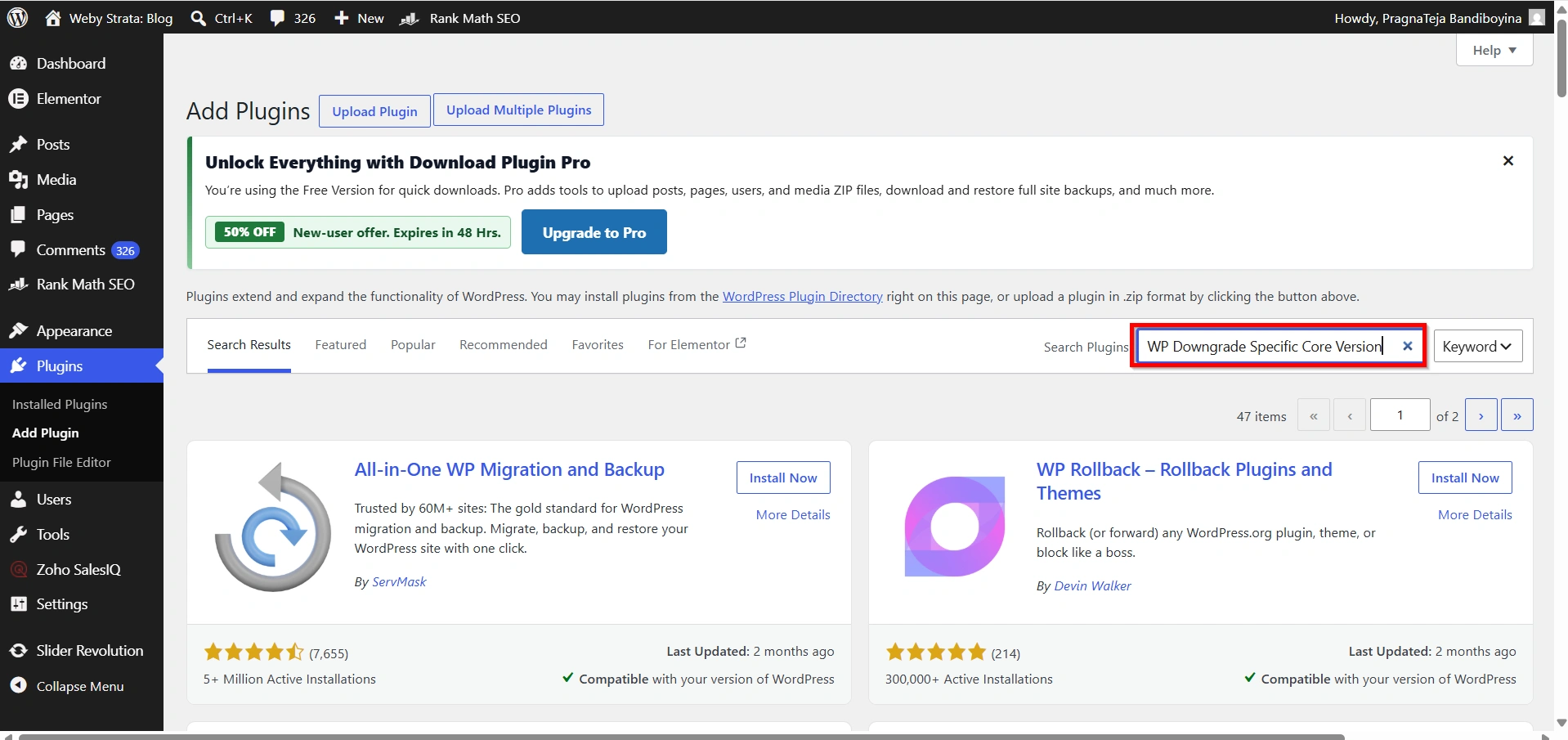Click the Comments sidebar icon
The height and width of the screenshot is (740, 1568).
click(18, 249)
